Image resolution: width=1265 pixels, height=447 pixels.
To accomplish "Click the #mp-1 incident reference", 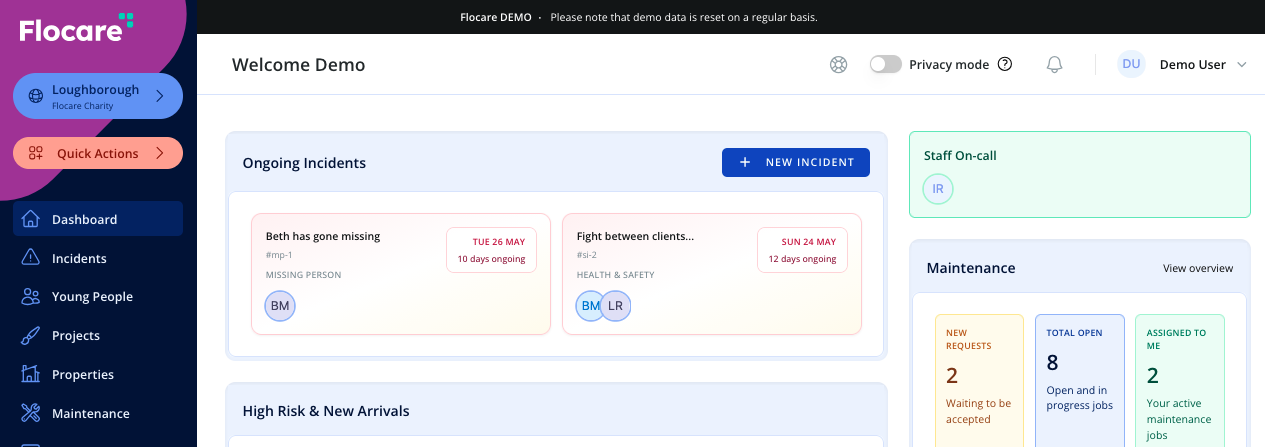I will tap(279, 255).
